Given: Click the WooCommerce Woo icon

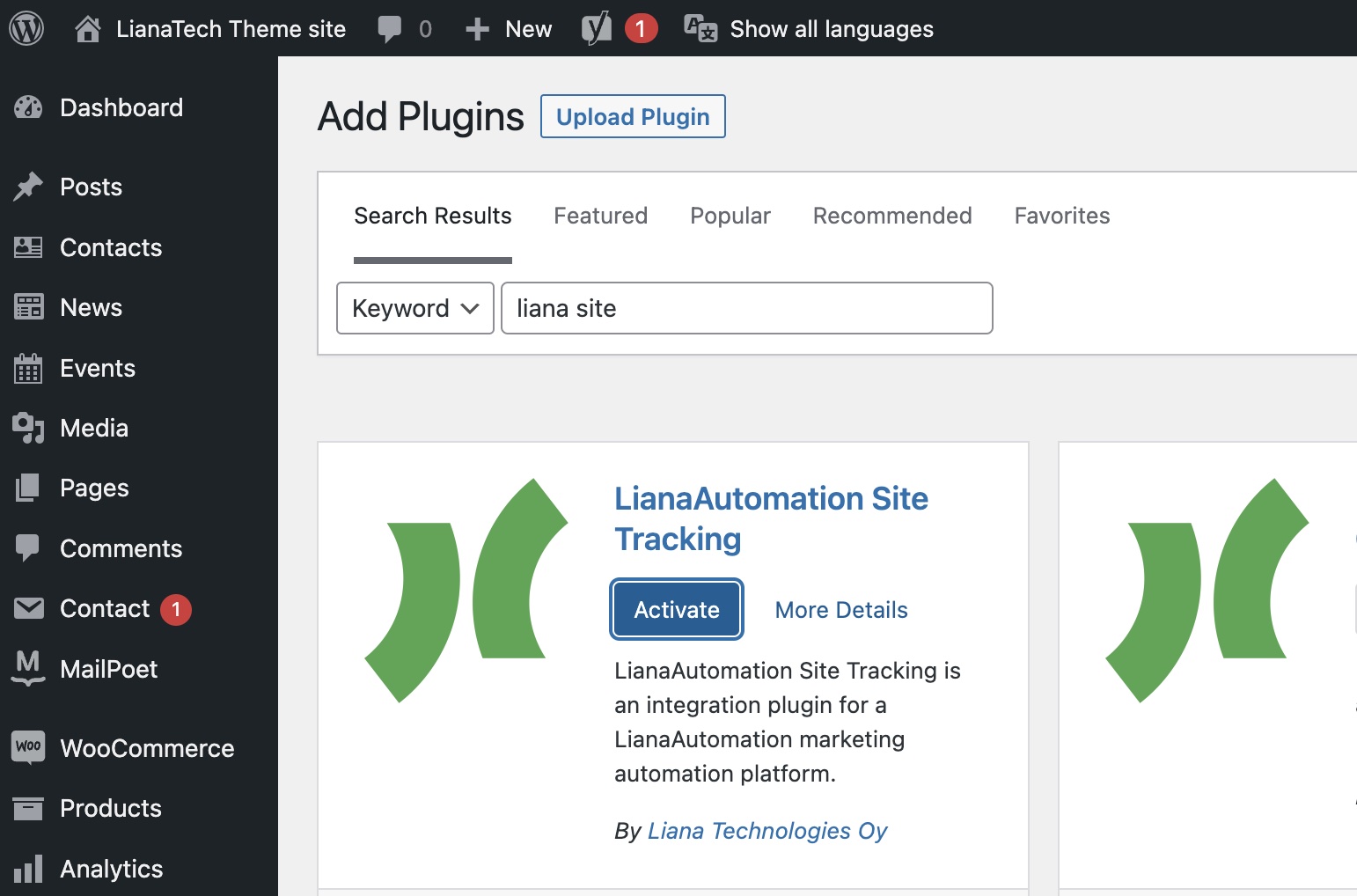Looking at the screenshot, I should click(28, 747).
